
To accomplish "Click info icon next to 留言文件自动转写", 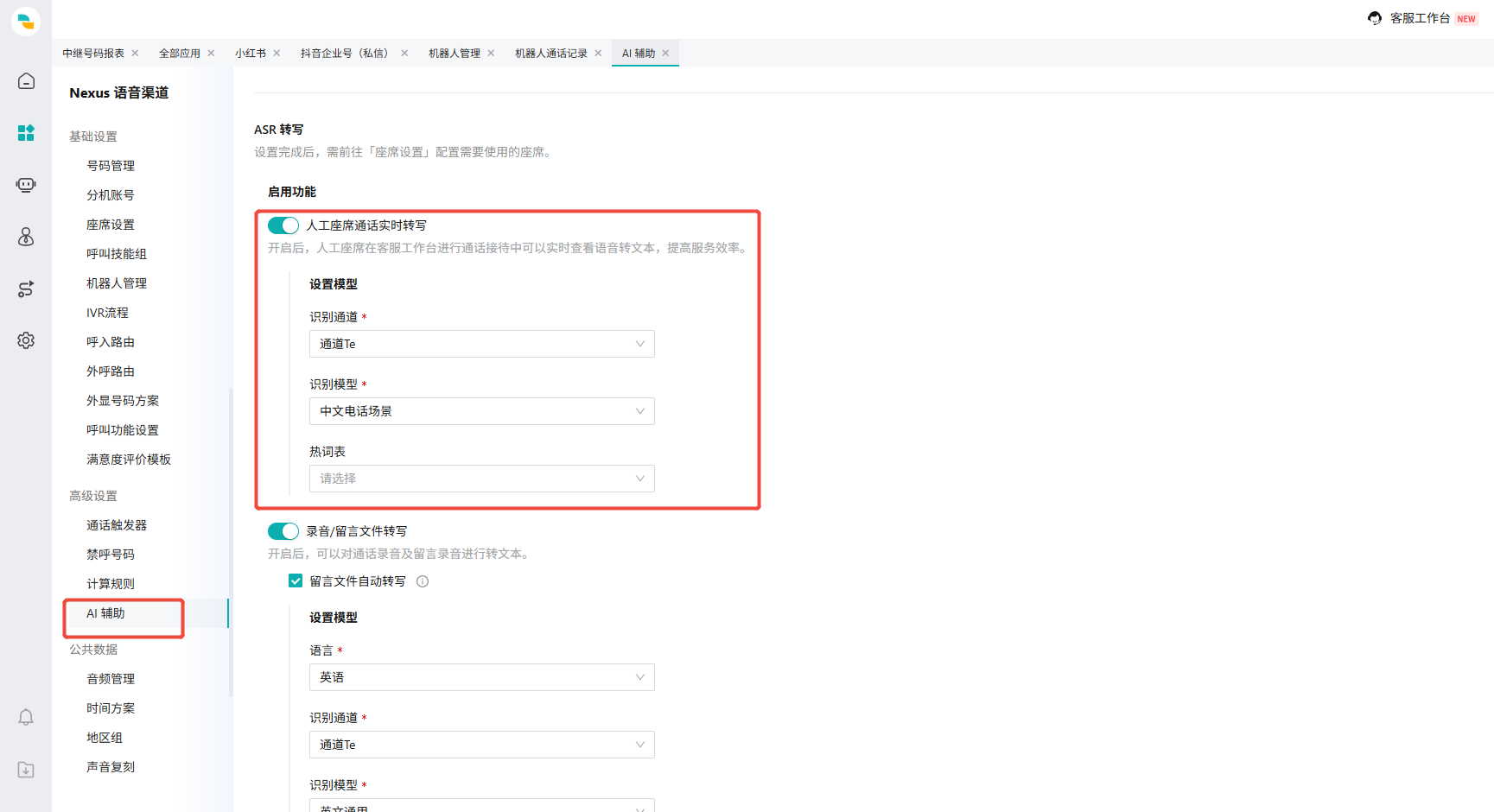I will [x=423, y=581].
